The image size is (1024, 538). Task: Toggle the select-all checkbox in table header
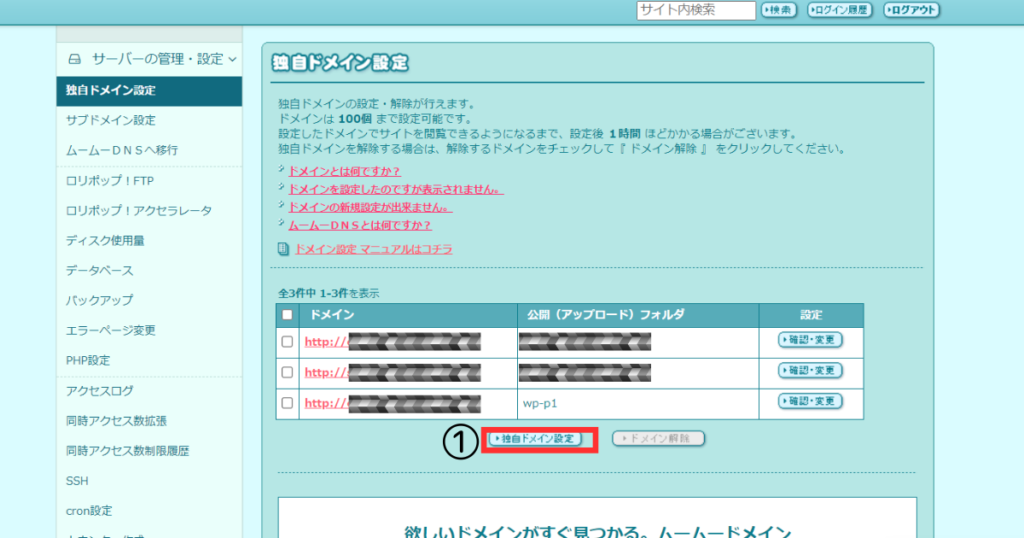click(288, 315)
